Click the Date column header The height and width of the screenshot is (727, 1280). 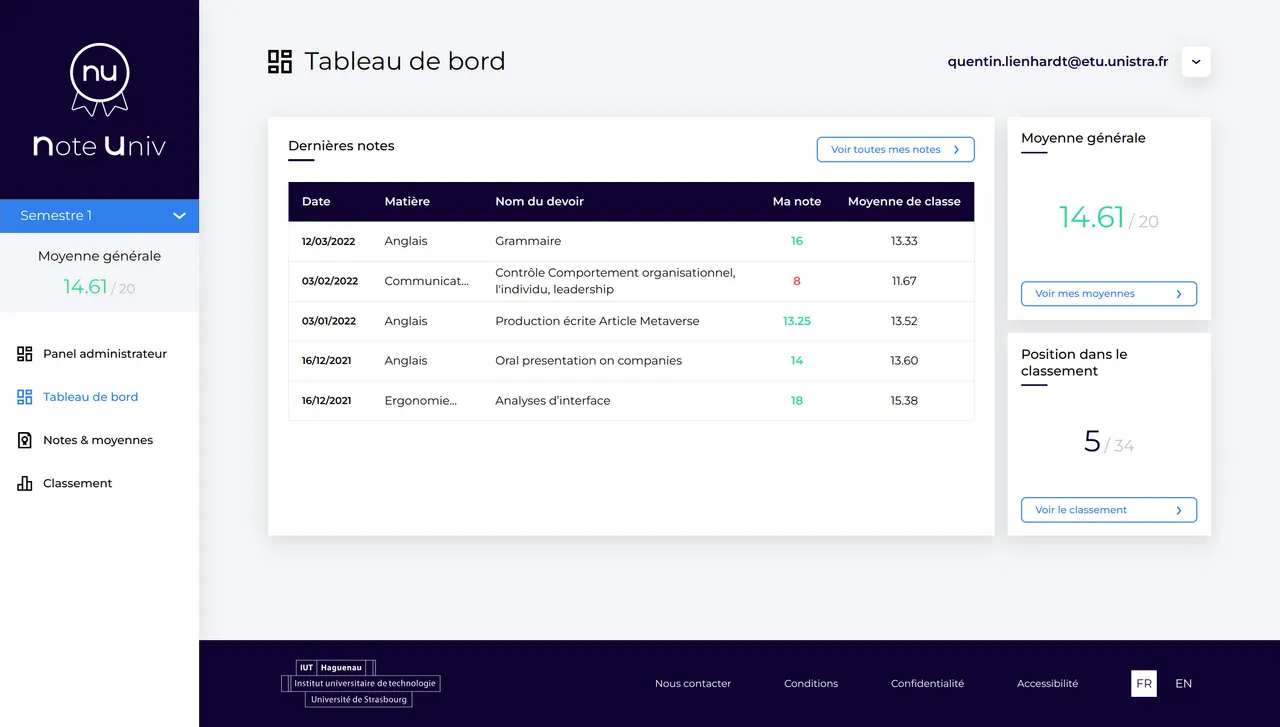click(x=316, y=202)
